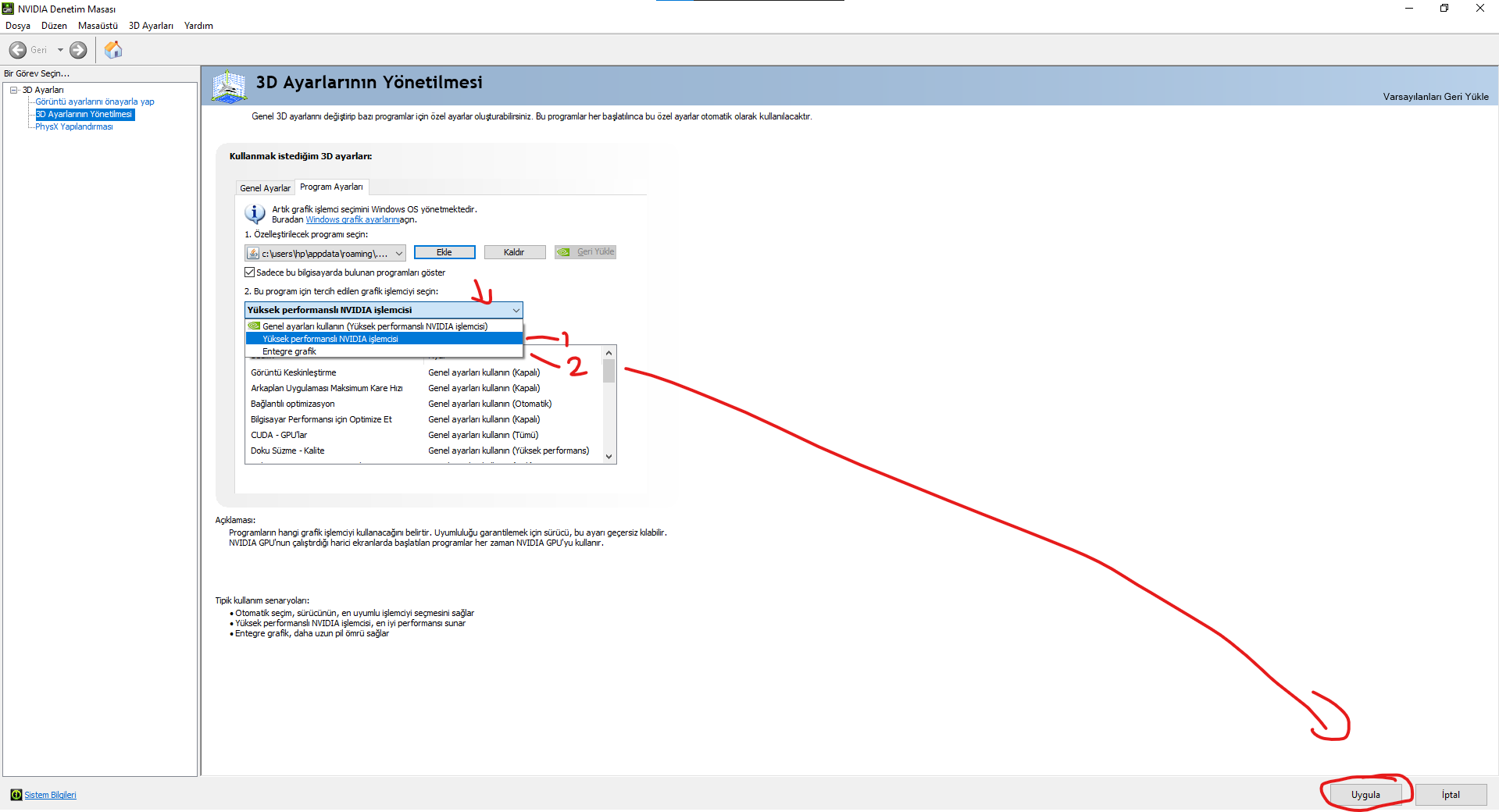1499x812 pixels.
Task: Click the 'Genel ayarları kullanın (Otomatik)' value
Action: tap(490, 404)
